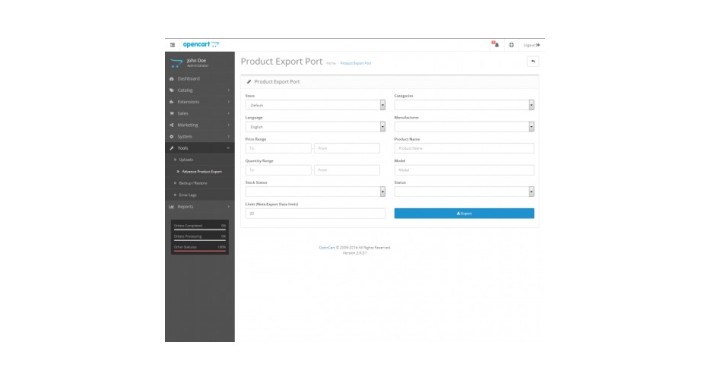Viewport: 710px width, 380px height.
Task: Click the OpenCart logo in the header
Action: pyautogui.click(x=201, y=44)
